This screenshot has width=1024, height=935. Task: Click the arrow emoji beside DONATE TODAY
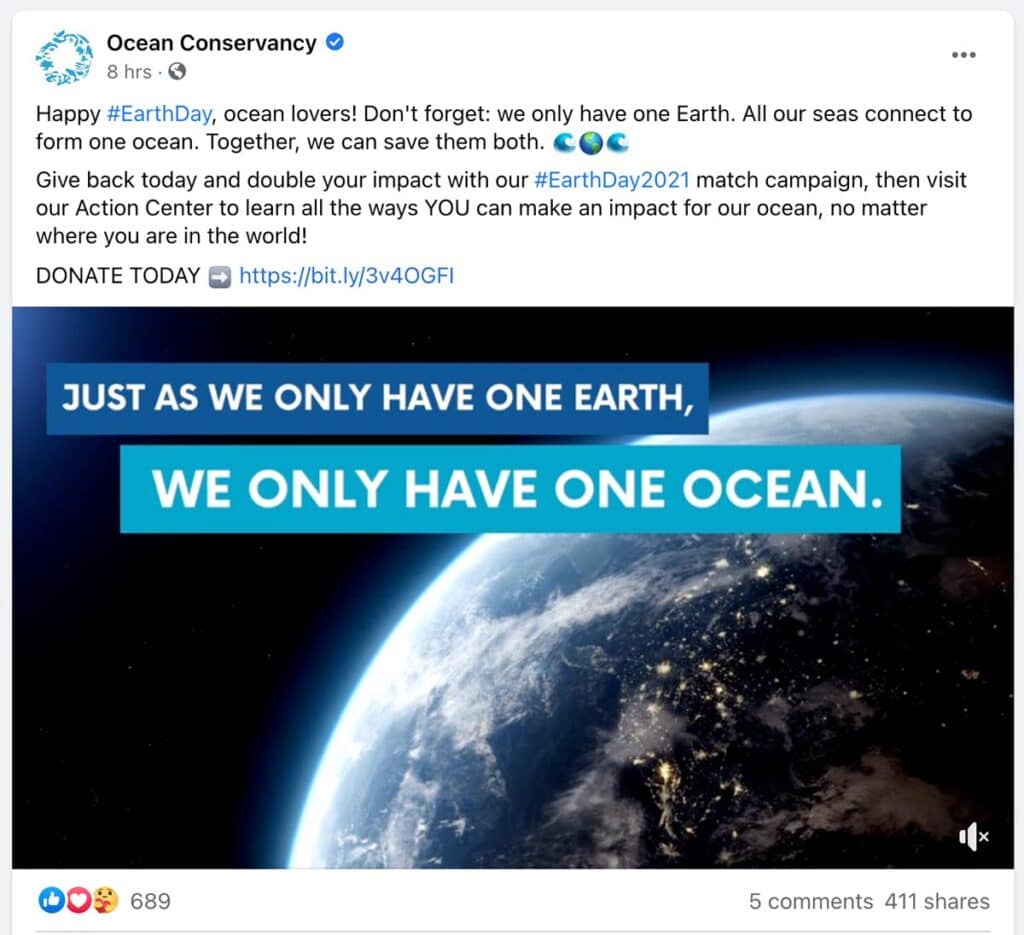(x=219, y=277)
